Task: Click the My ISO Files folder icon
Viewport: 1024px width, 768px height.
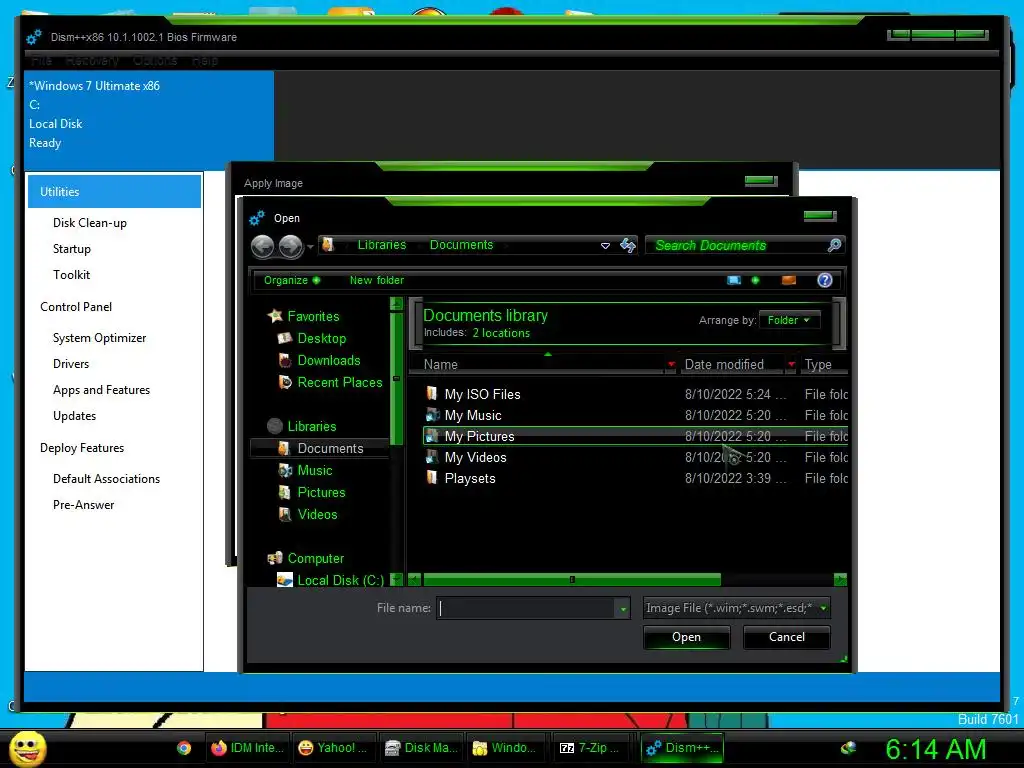Action: pos(432,393)
